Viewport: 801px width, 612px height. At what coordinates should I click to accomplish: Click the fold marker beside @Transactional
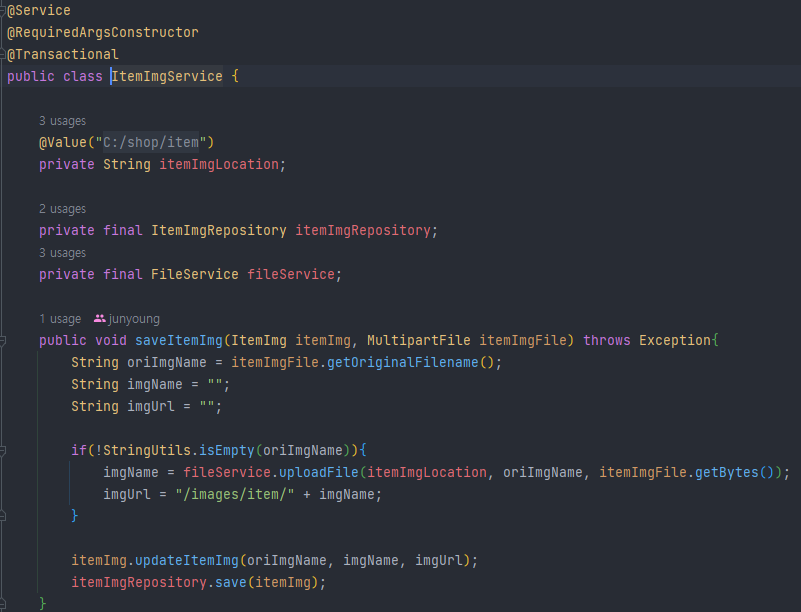point(3,54)
